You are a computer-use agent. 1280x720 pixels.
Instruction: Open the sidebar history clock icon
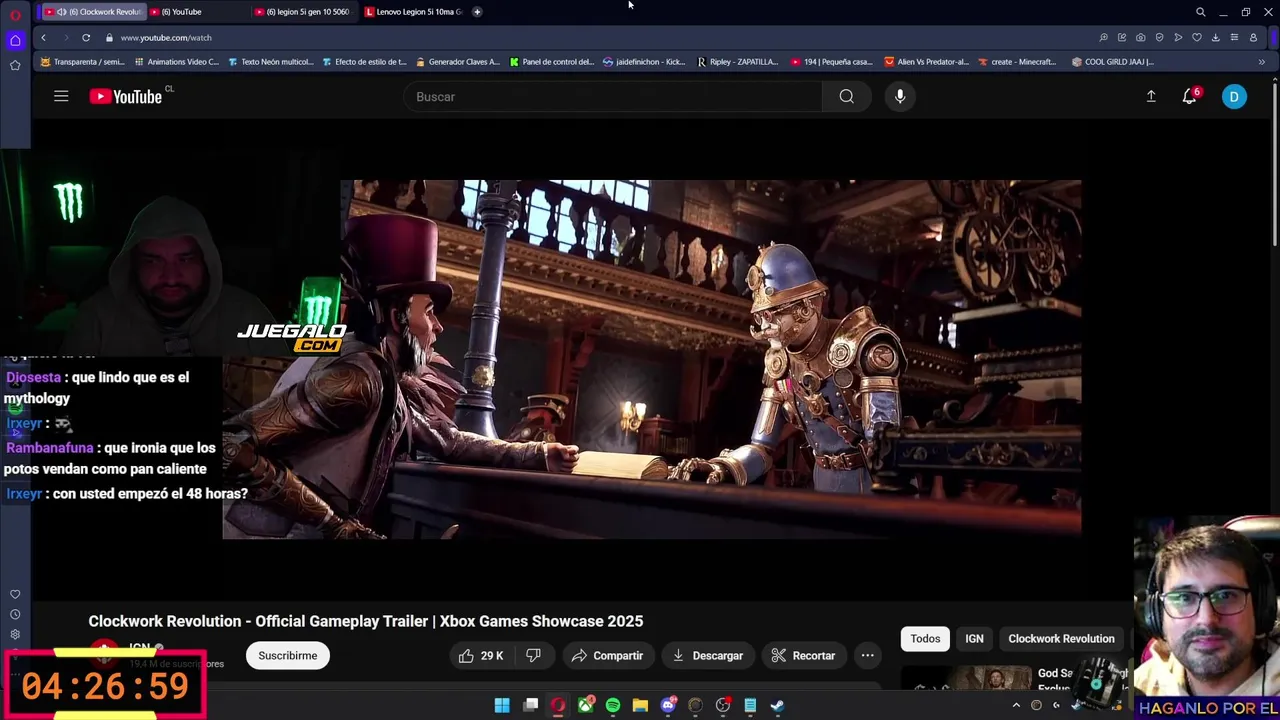click(x=15, y=614)
